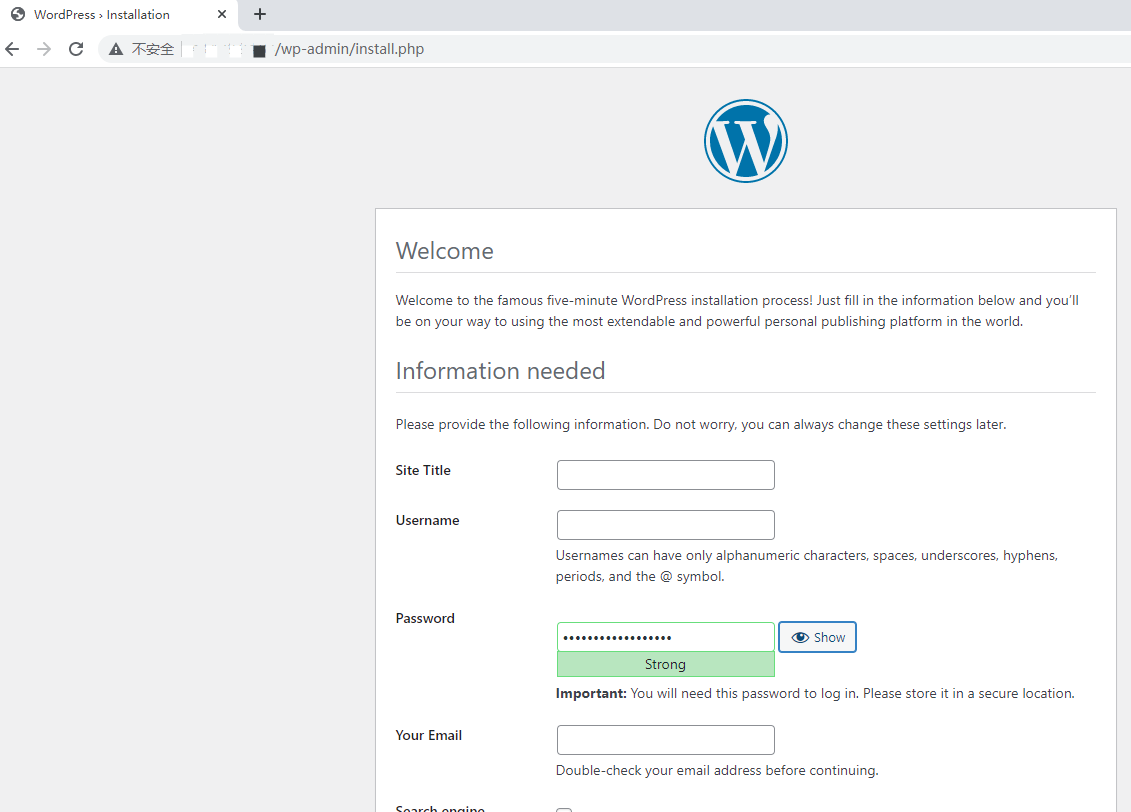Focus the Your Email input field
The image size is (1131, 812).
(665, 740)
